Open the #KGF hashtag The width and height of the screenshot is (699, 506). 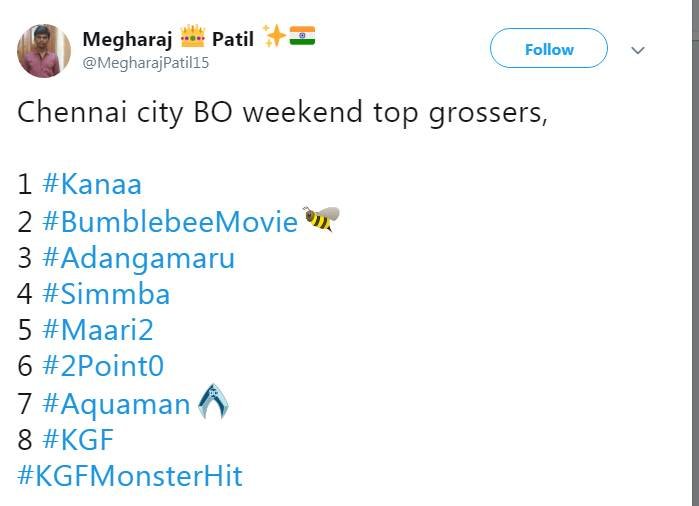click(x=81, y=439)
